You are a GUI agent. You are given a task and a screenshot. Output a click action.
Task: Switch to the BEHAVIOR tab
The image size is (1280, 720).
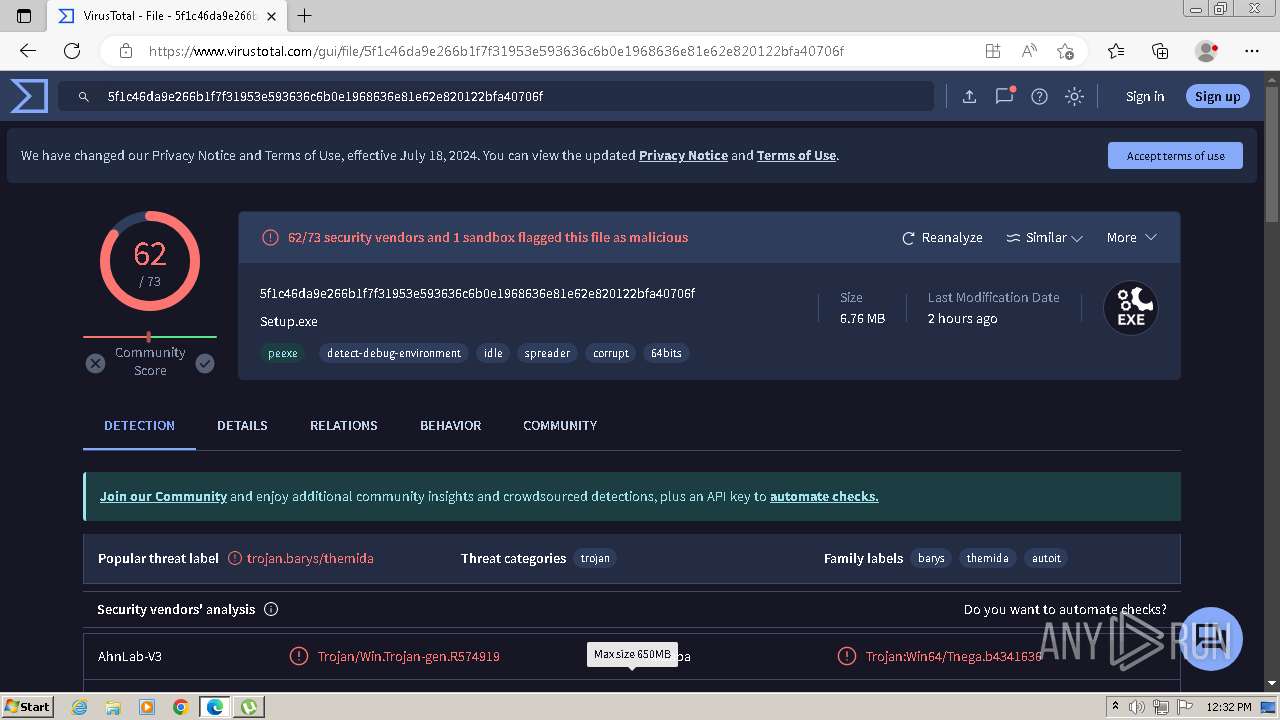(450, 425)
